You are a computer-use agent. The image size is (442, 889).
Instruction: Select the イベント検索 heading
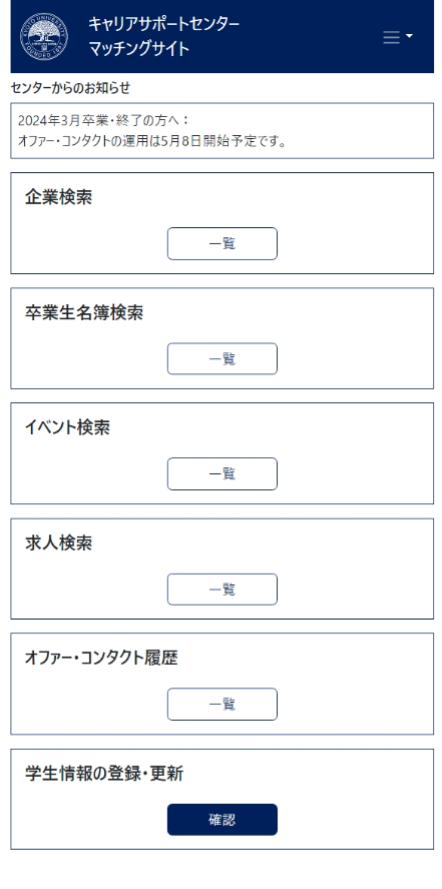pyautogui.click(x=67, y=427)
